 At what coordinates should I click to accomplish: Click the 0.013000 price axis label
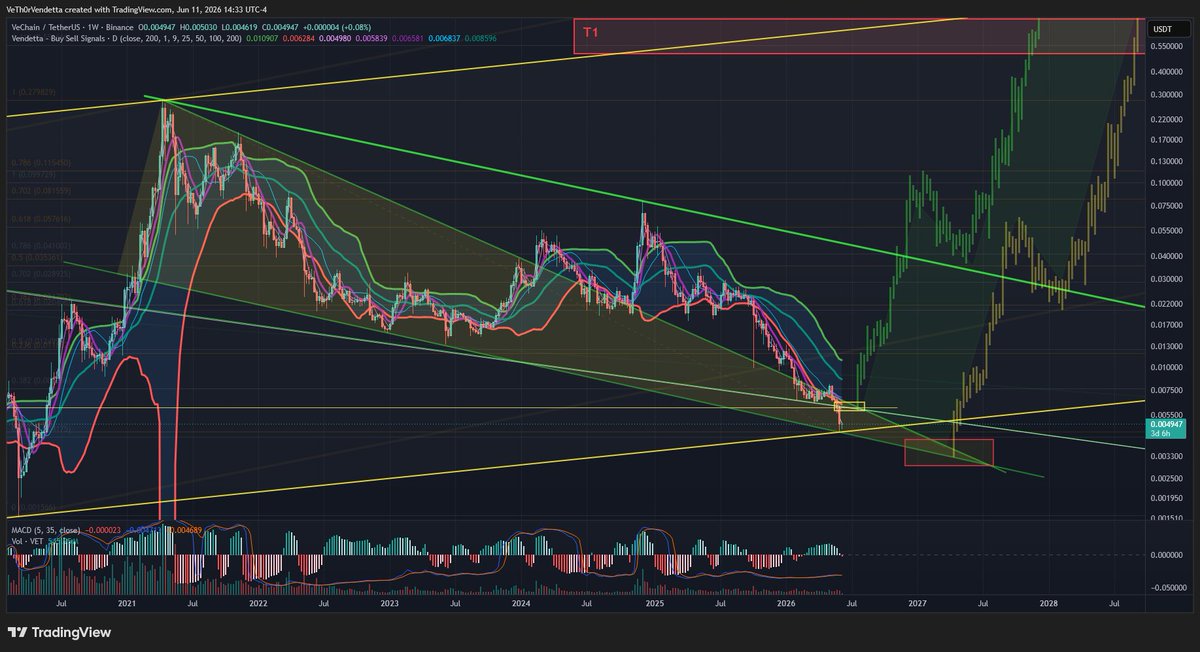(1167, 346)
